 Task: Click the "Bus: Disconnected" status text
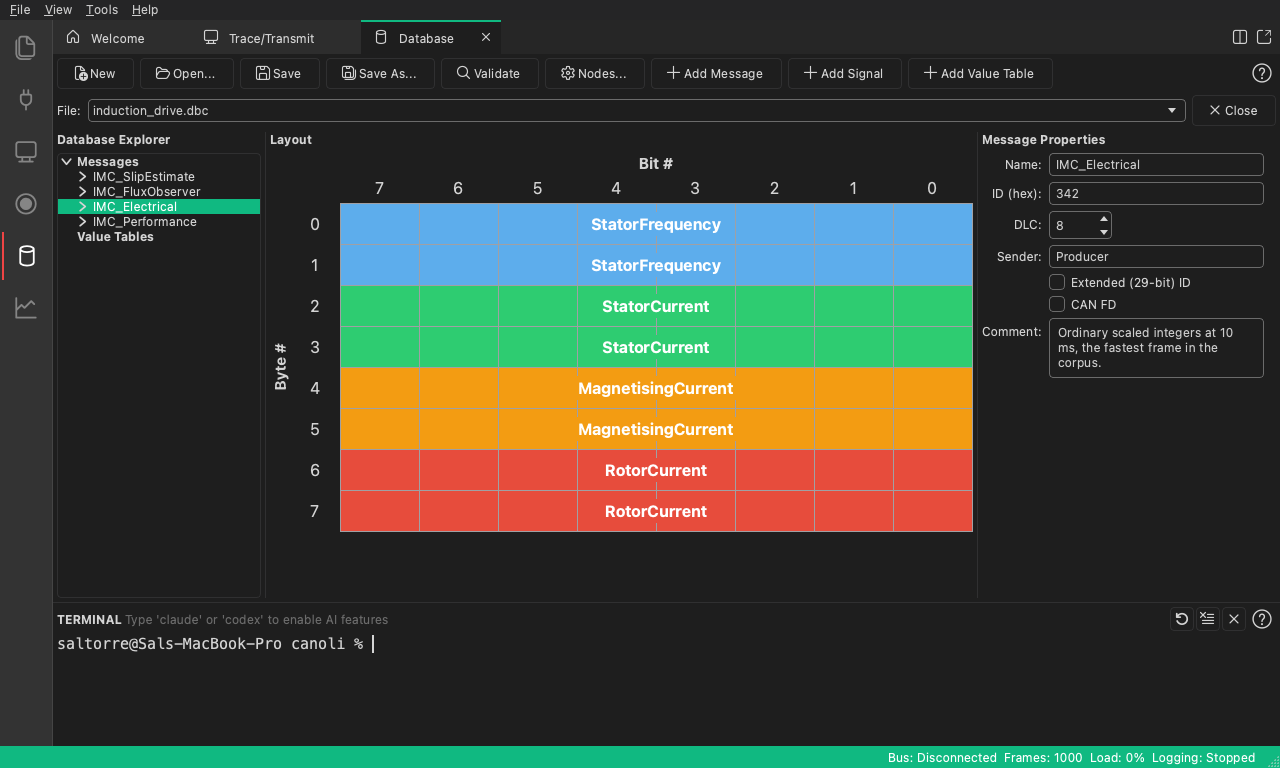coord(942,757)
